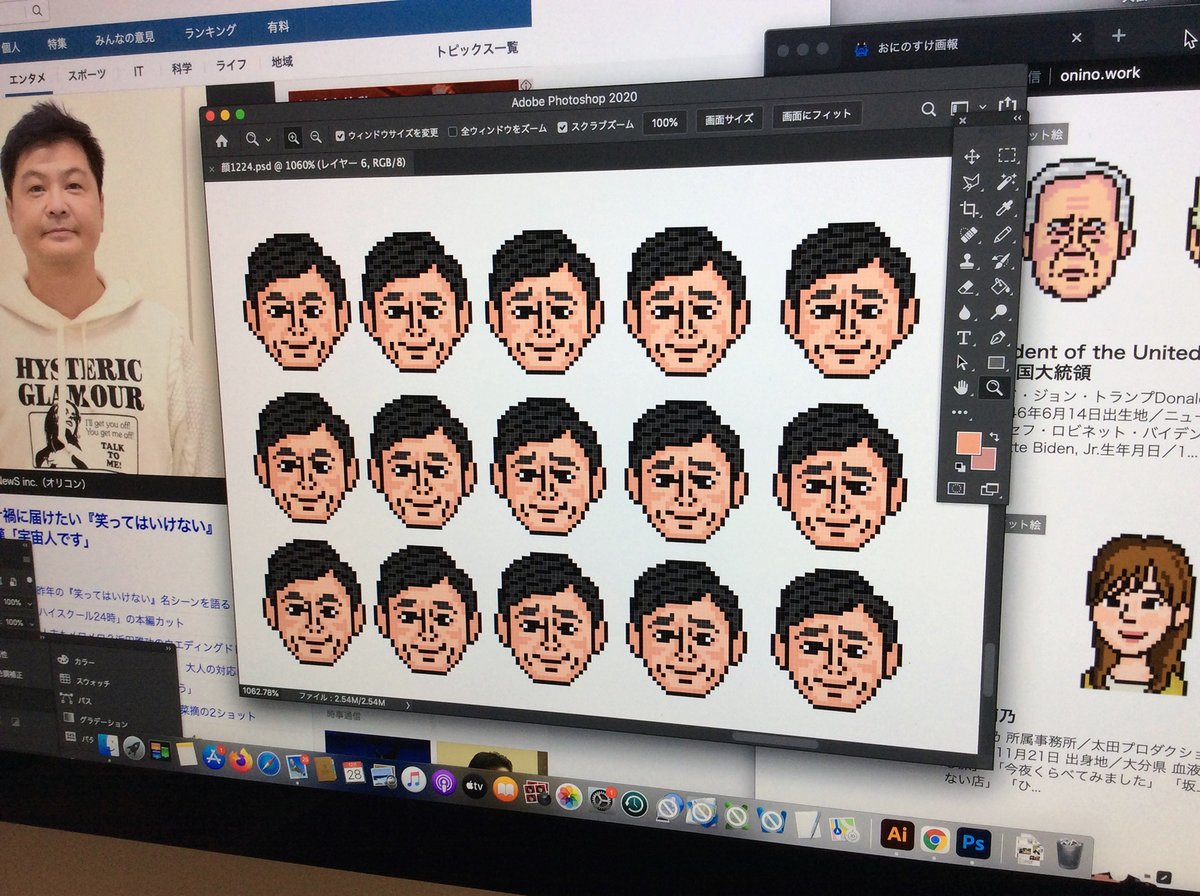
Task: Click ランキング in news site navigation
Action: click(x=210, y=33)
